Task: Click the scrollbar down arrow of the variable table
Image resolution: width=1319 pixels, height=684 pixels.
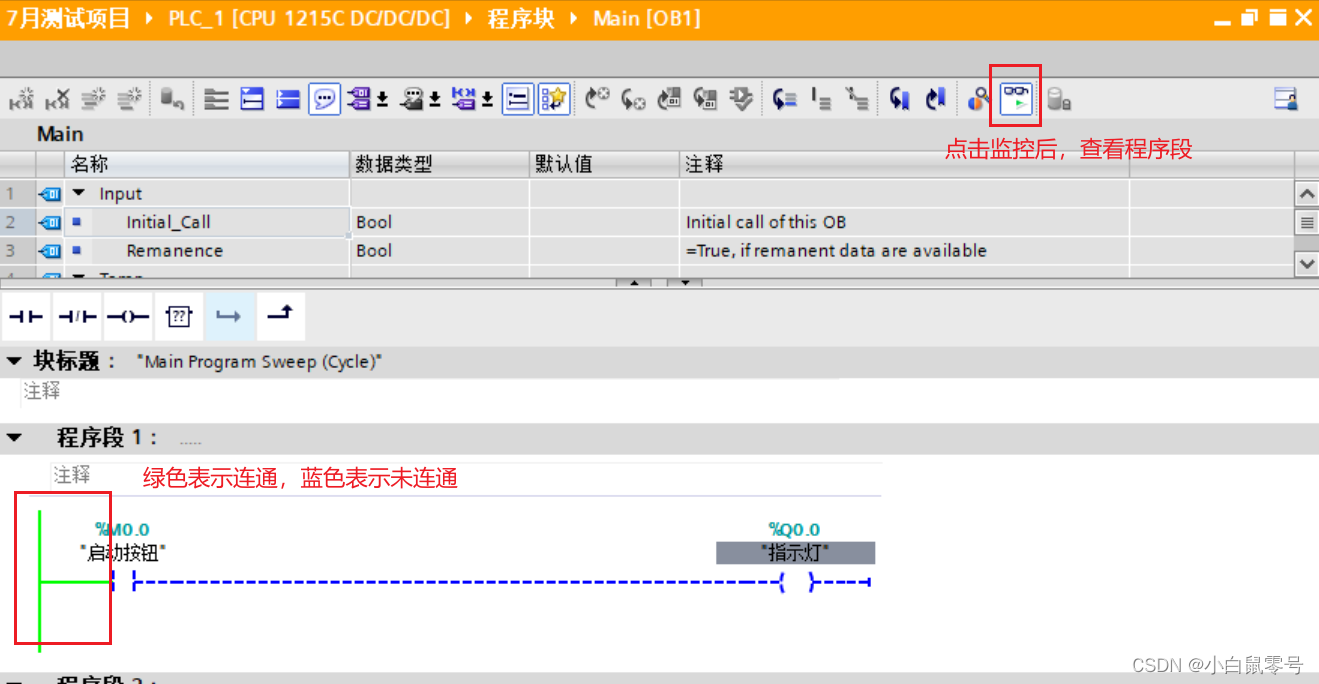Action: click(x=1306, y=263)
